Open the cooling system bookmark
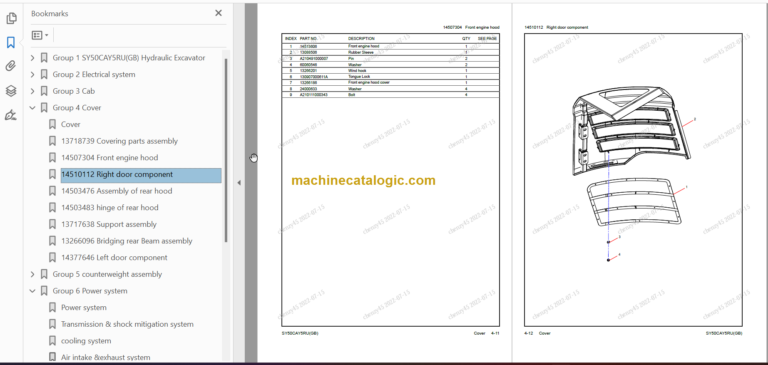The image size is (768, 365). coord(86,341)
